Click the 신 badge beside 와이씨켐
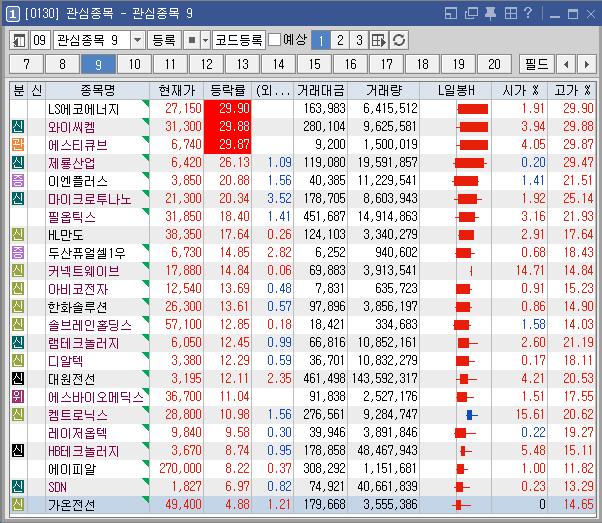602x523 pixels. pos(18,126)
